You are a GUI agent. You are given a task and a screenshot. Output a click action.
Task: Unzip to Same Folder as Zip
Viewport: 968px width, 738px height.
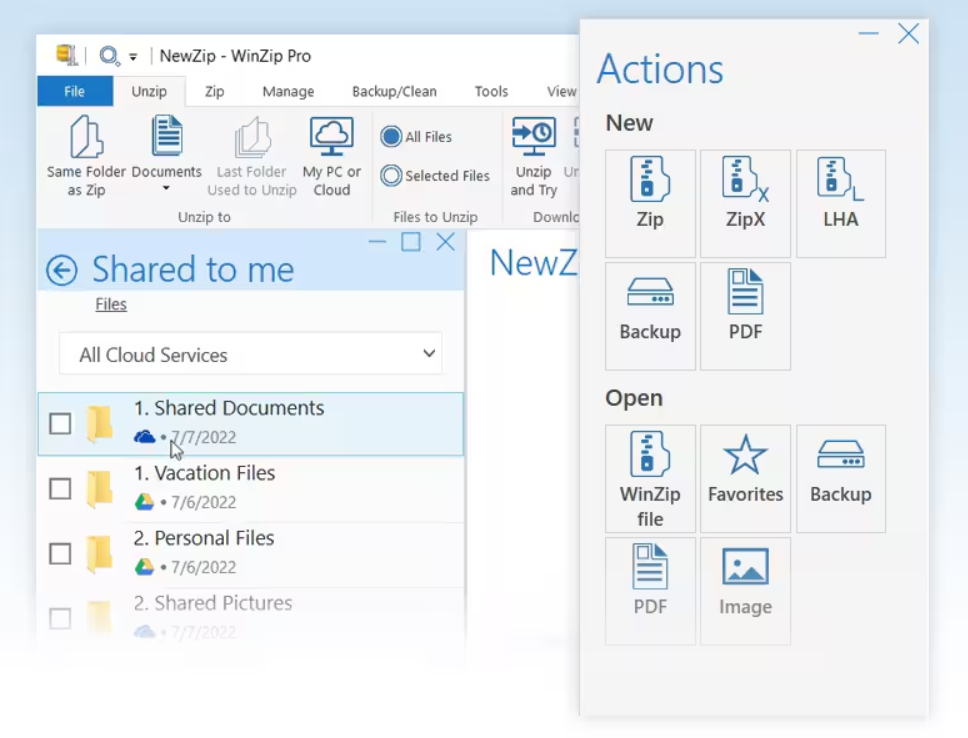86,156
